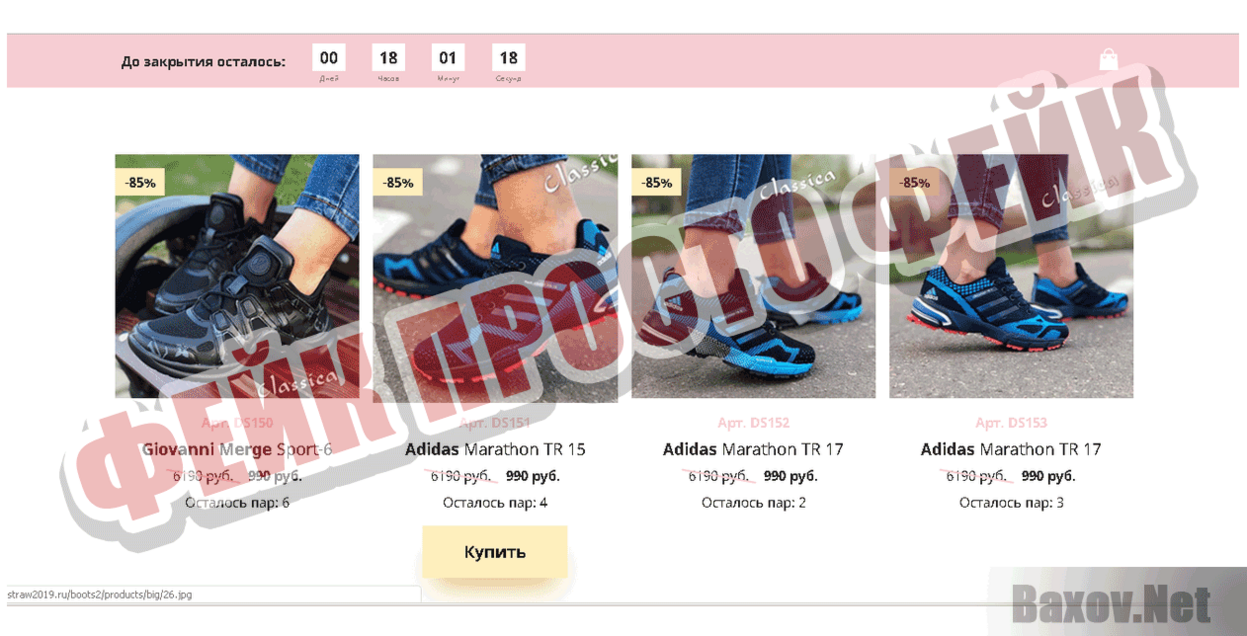Open the product photo for article DS152
Screen dimensions: 1247x636
[753, 276]
